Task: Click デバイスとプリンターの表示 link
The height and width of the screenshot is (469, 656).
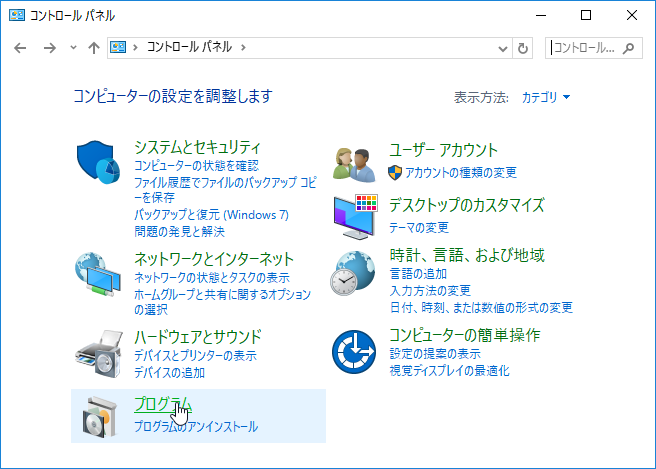Action: coord(195,356)
